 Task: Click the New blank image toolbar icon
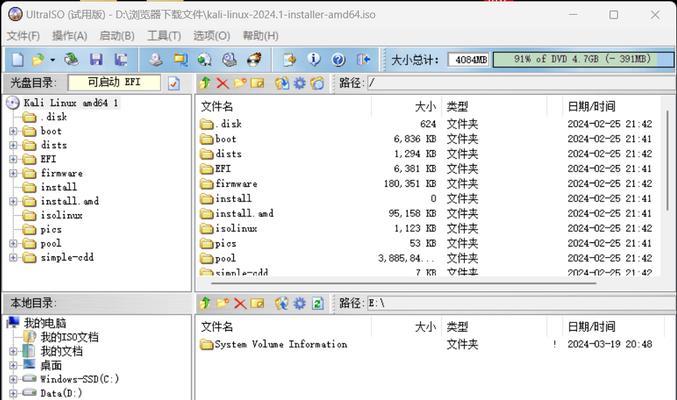pyautogui.click(x=17, y=59)
